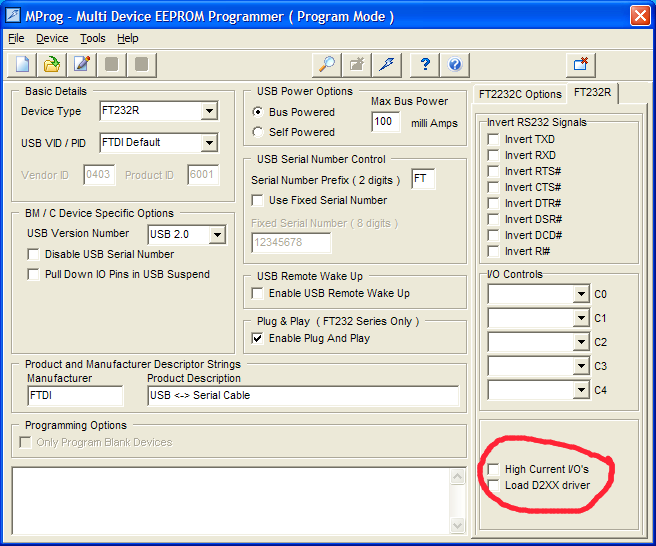Screen dimensions: 656x546
Task: Open the Device menu
Action: pyautogui.click(x=52, y=38)
